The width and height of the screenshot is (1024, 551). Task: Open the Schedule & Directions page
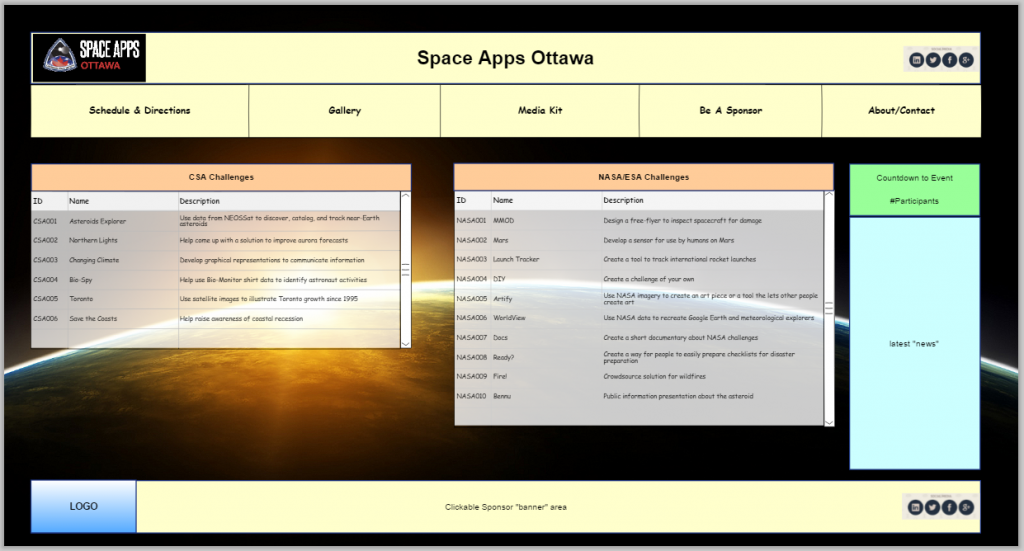[140, 110]
